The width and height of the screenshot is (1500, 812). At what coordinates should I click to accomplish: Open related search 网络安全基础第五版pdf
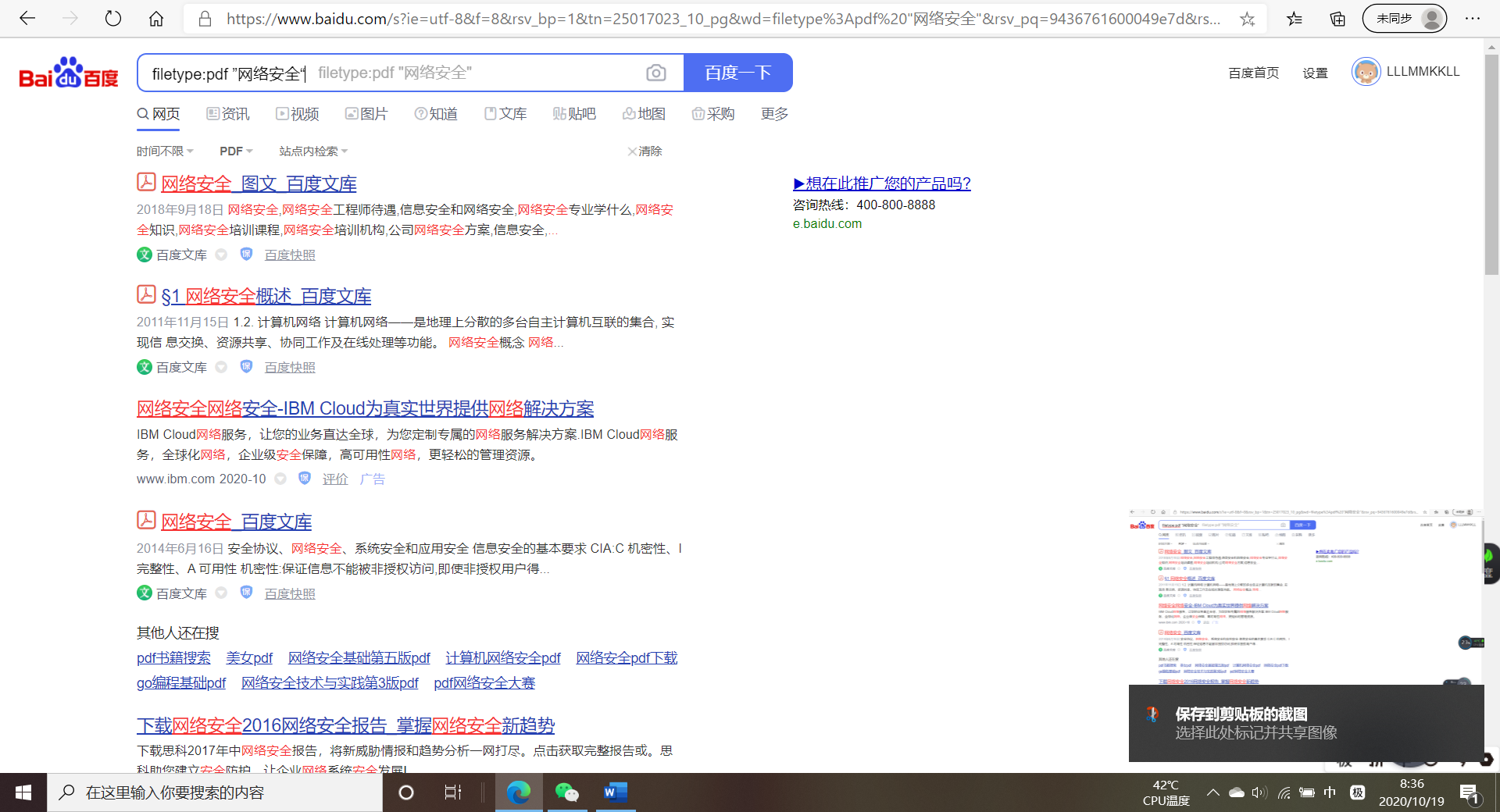(x=359, y=658)
